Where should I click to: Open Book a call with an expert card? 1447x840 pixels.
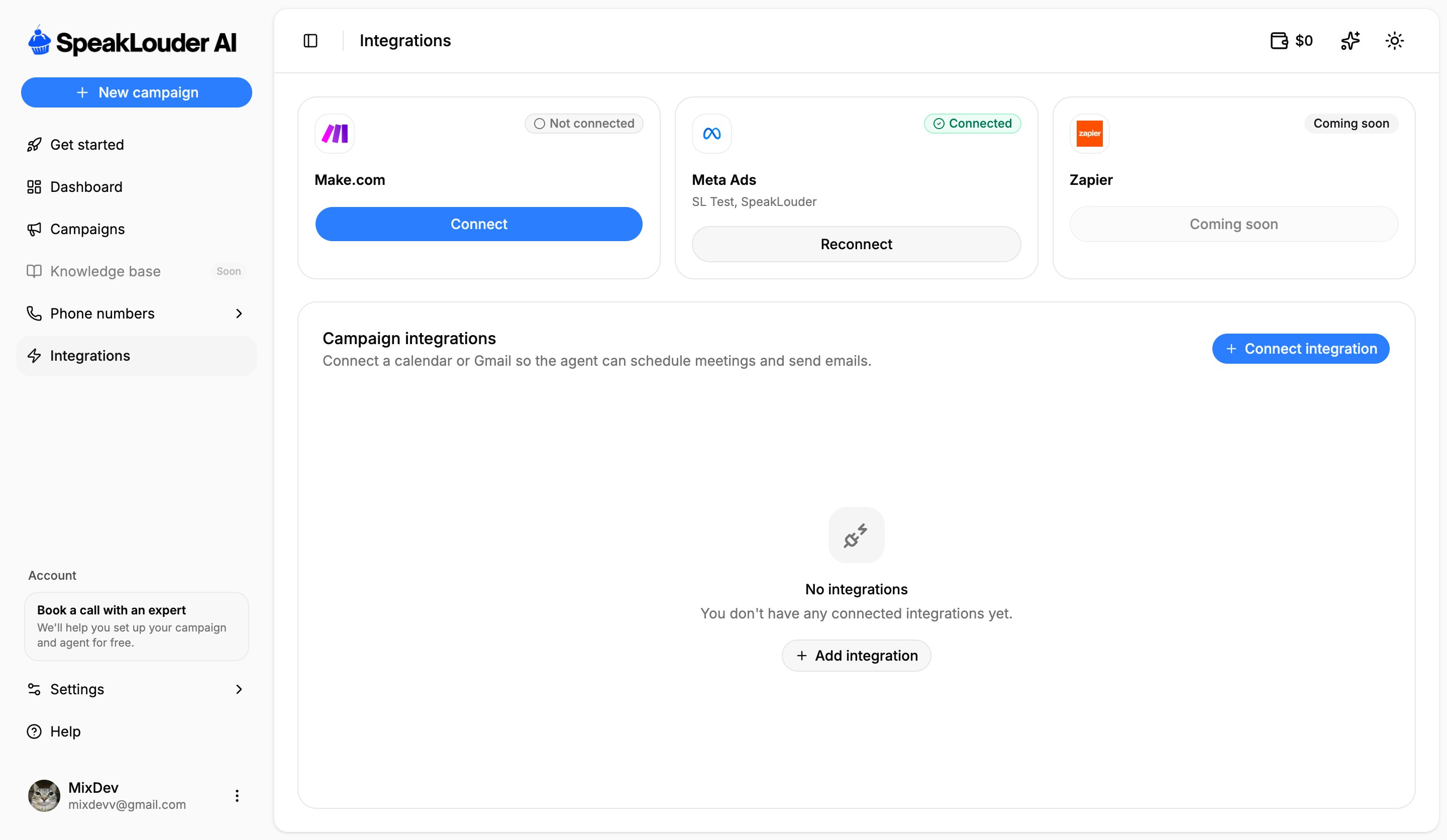(x=136, y=626)
